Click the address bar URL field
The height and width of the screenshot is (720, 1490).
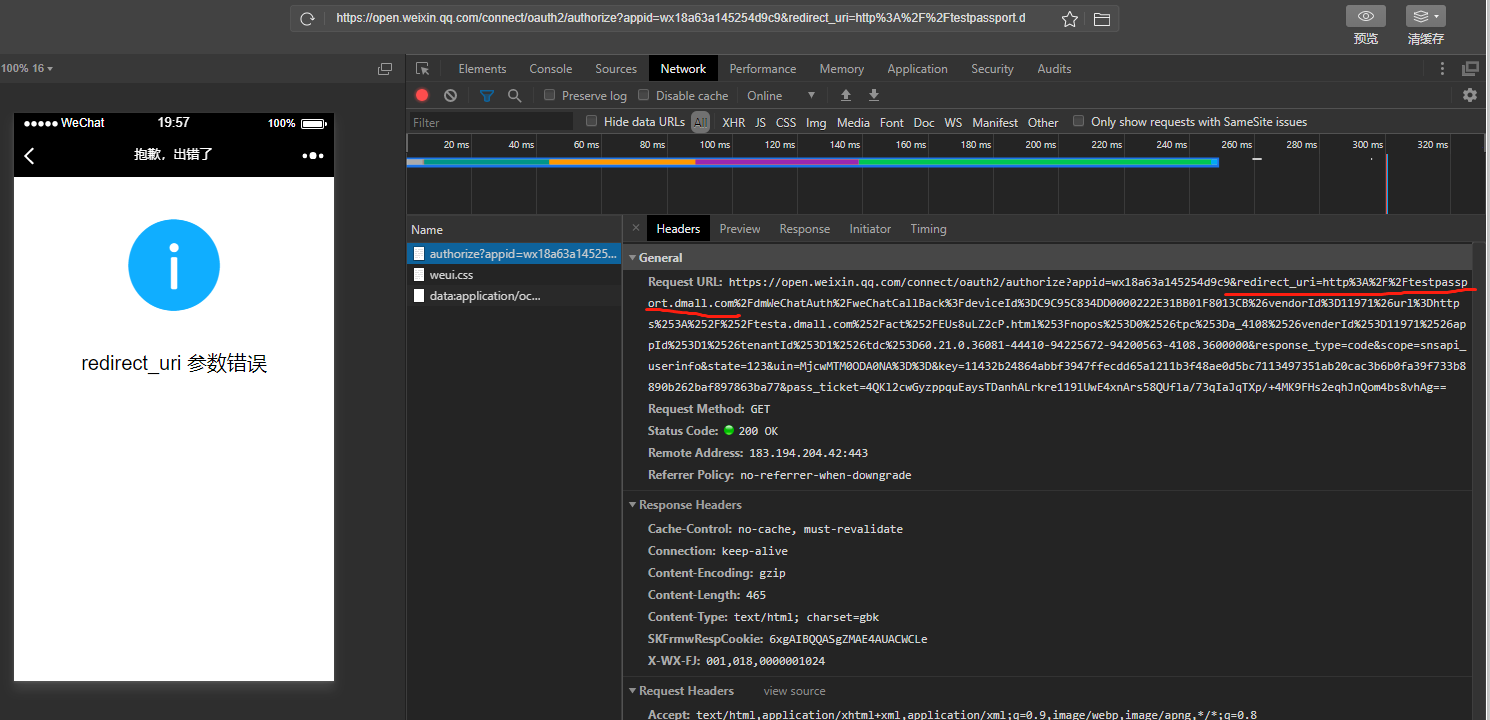click(x=680, y=18)
